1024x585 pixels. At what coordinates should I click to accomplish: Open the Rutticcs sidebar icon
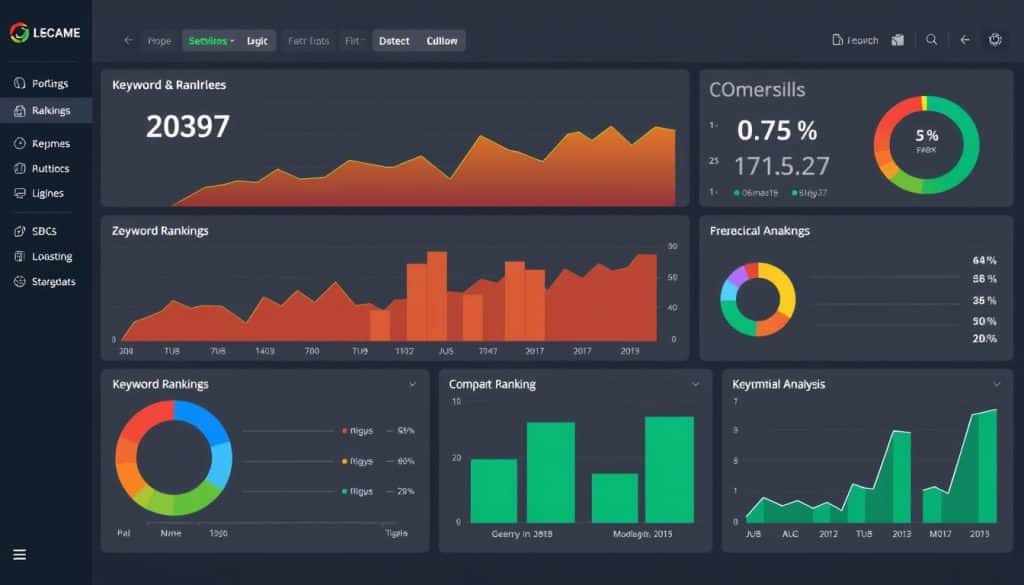click(20, 168)
